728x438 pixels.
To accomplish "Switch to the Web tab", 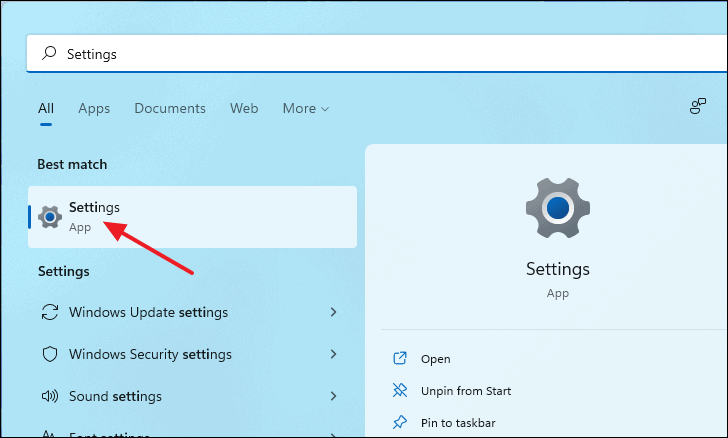I will click(244, 108).
